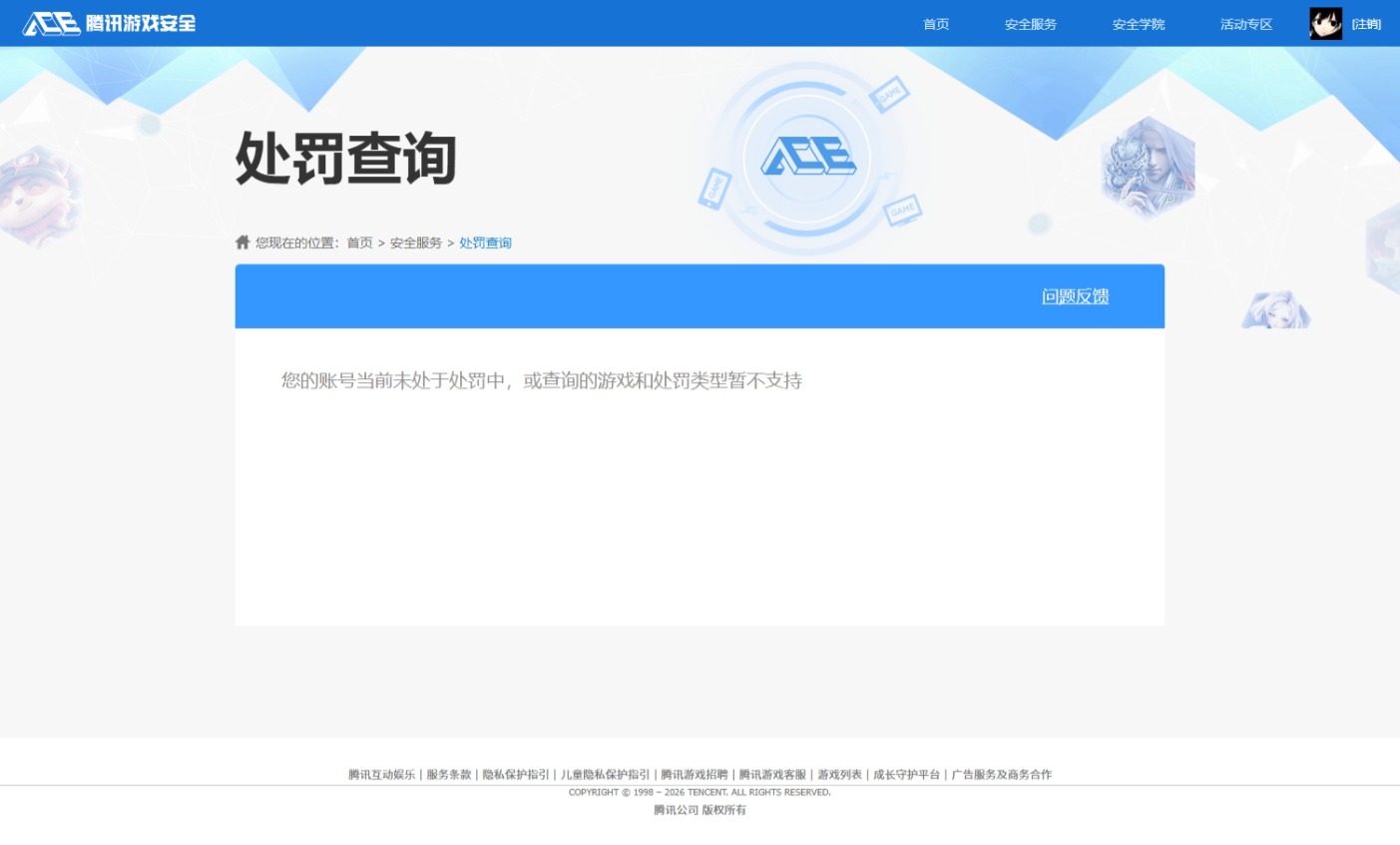
Task: Open the 成长守护平台 footer link
Action: [x=906, y=774]
